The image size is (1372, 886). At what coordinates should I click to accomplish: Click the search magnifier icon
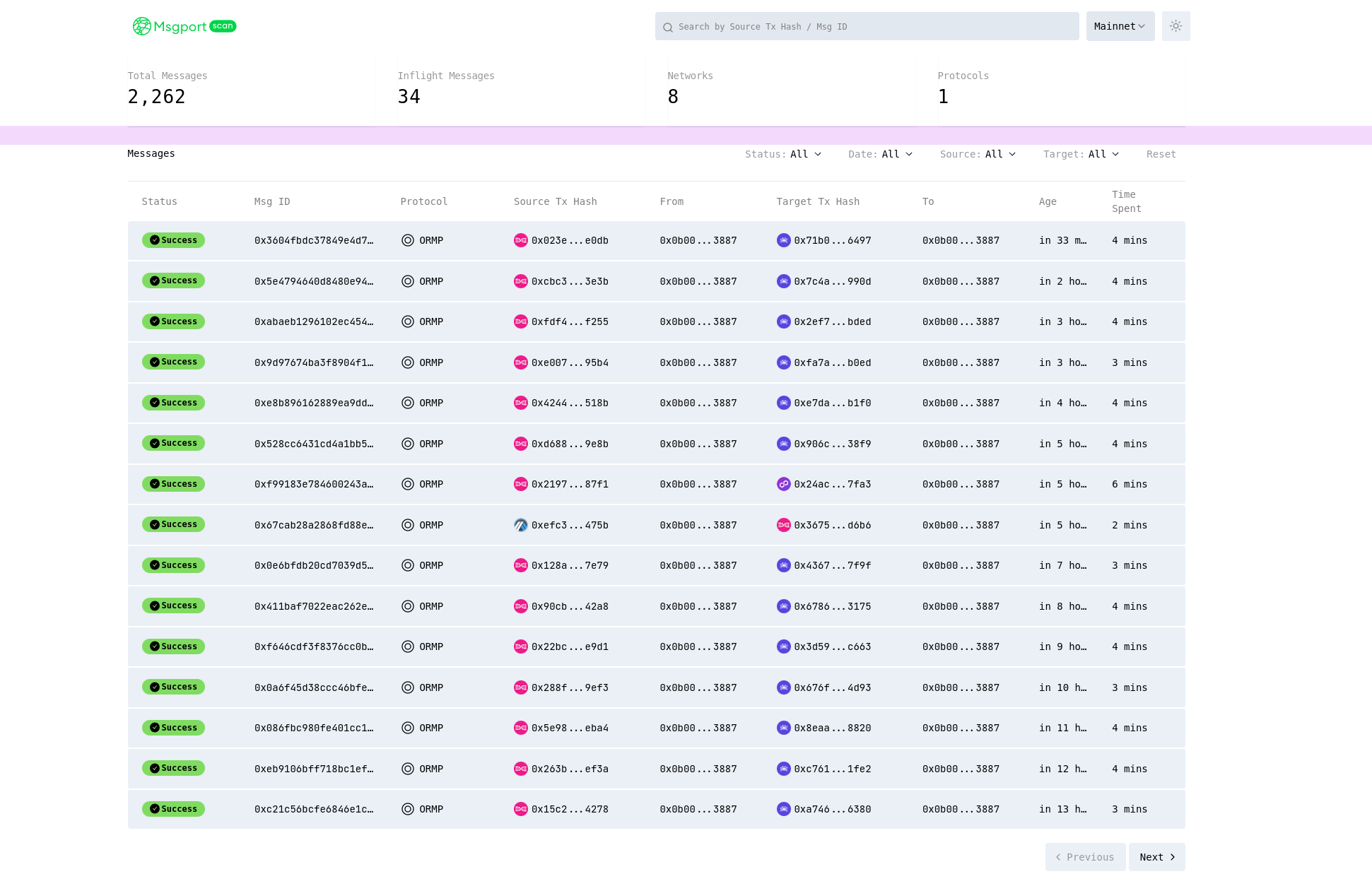click(x=667, y=28)
